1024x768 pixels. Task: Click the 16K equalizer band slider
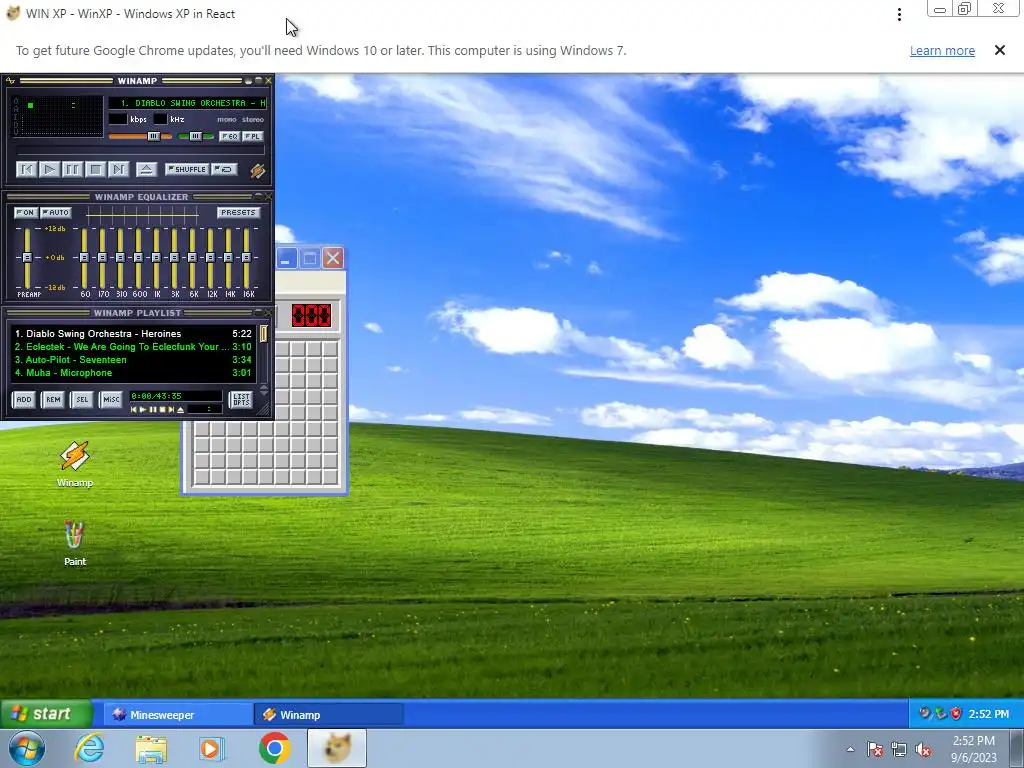pyautogui.click(x=246, y=258)
